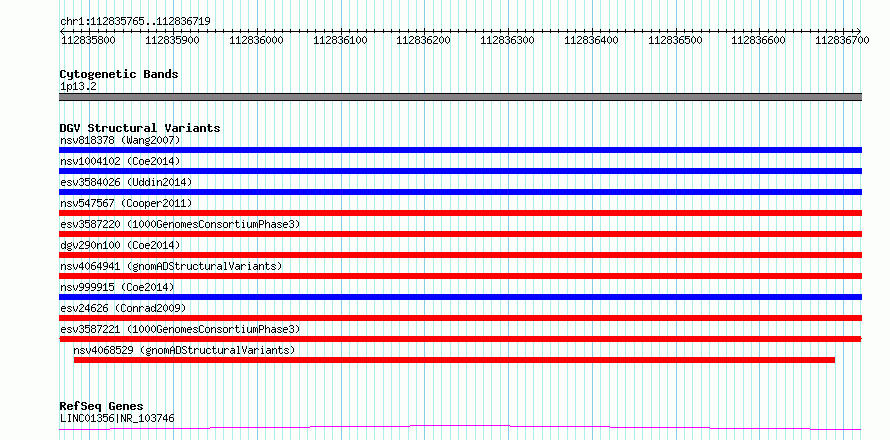Screen dimensions: 890x440
Task: Select the gray 1p13.2 cytogenetic band bar
Action: (460, 97)
